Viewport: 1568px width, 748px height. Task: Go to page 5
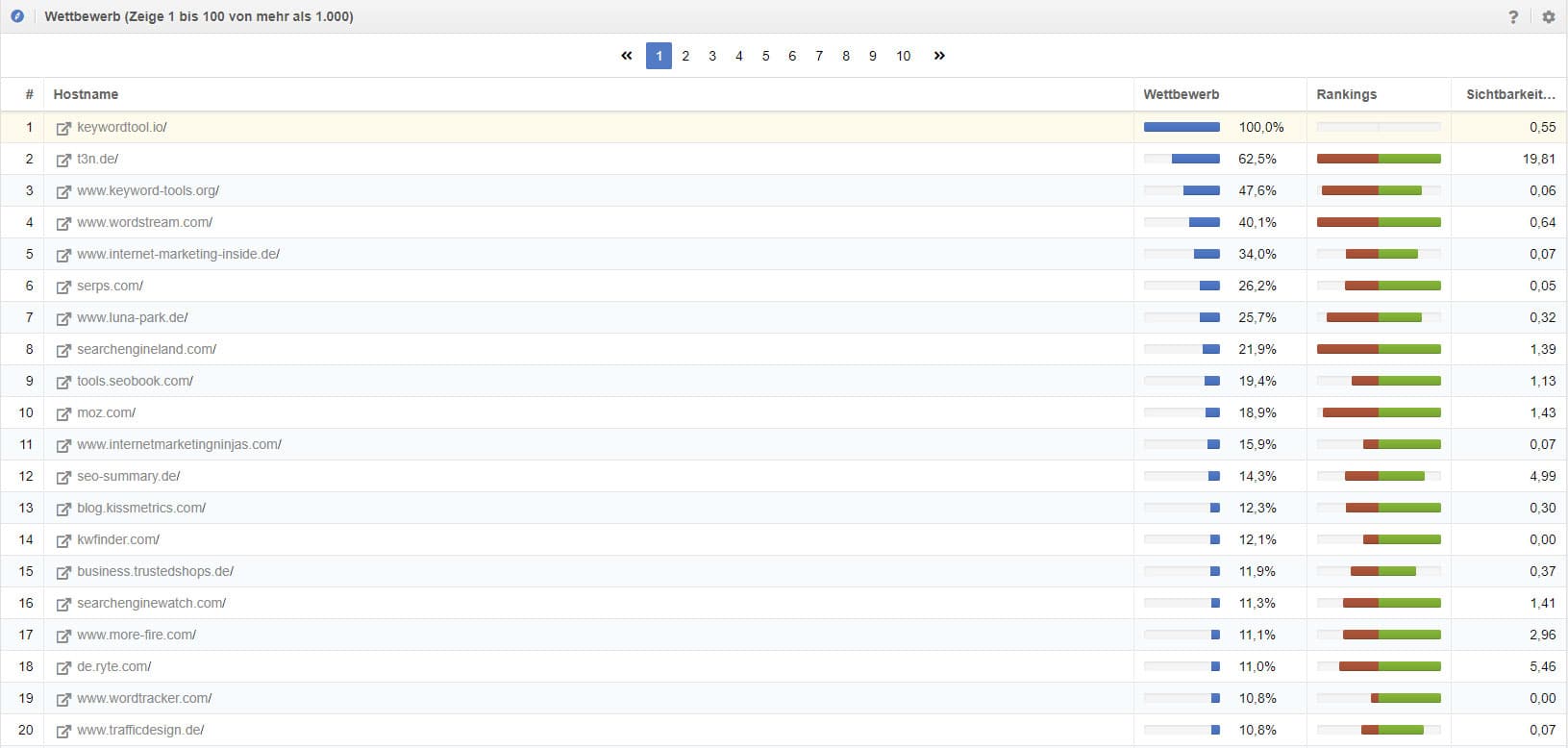coord(766,56)
